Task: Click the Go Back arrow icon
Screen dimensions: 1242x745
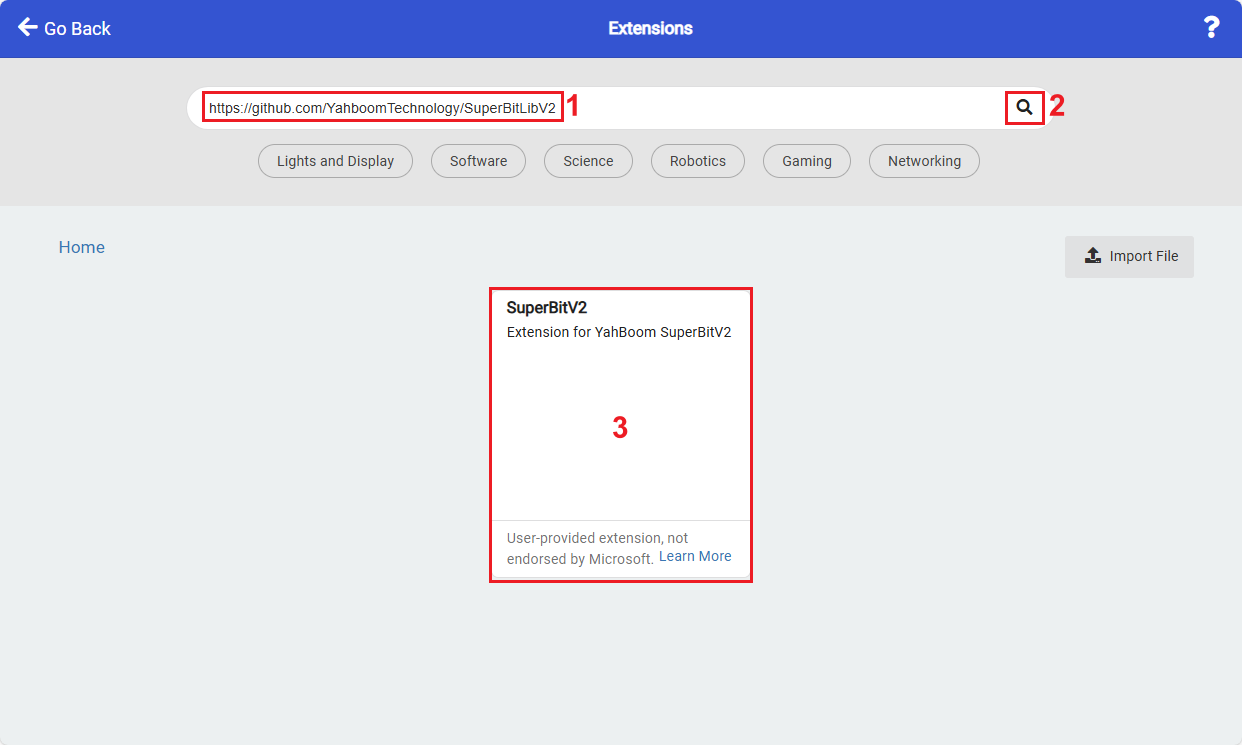Action: [x=27, y=27]
